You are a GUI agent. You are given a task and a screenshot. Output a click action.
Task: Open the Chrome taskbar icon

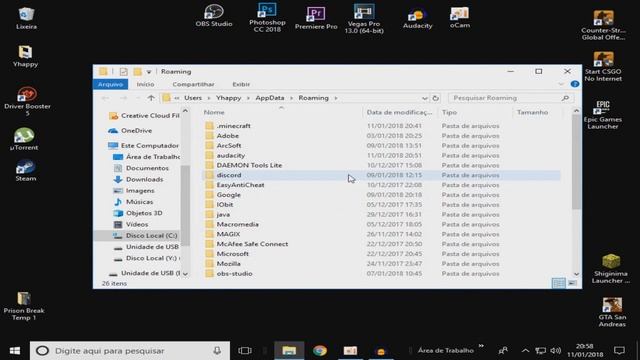[x=320, y=351]
